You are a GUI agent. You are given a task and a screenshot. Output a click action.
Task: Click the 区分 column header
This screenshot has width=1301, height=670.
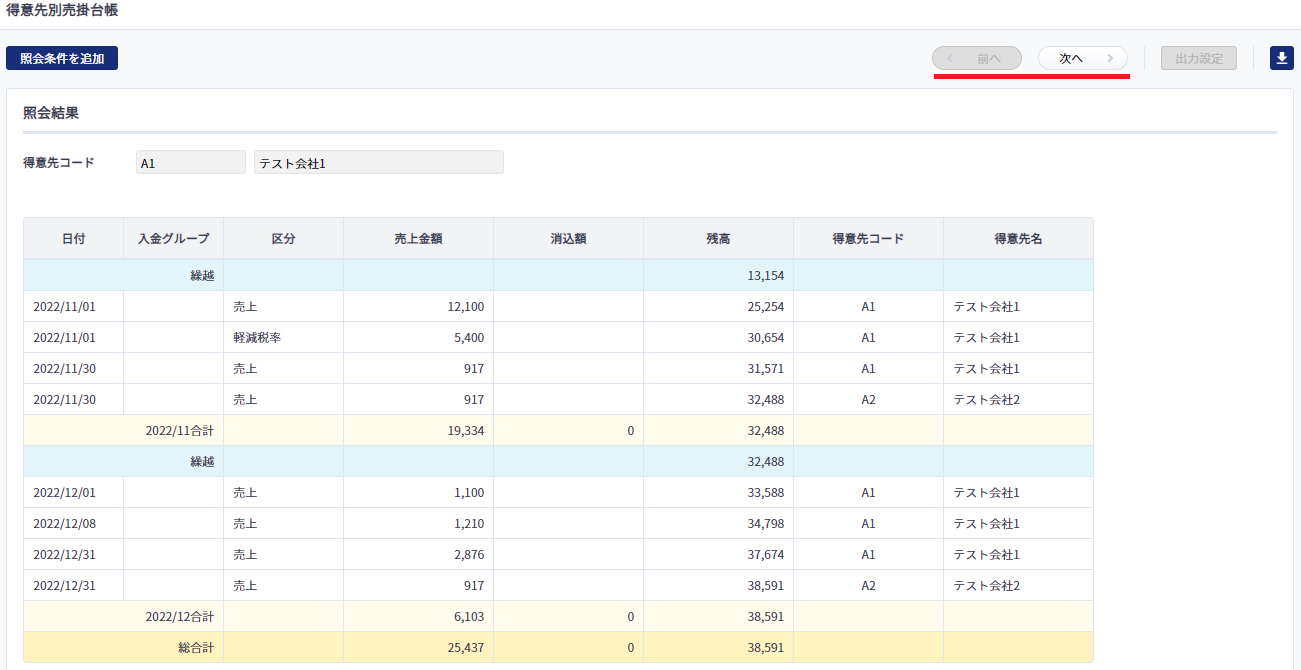[x=283, y=238]
